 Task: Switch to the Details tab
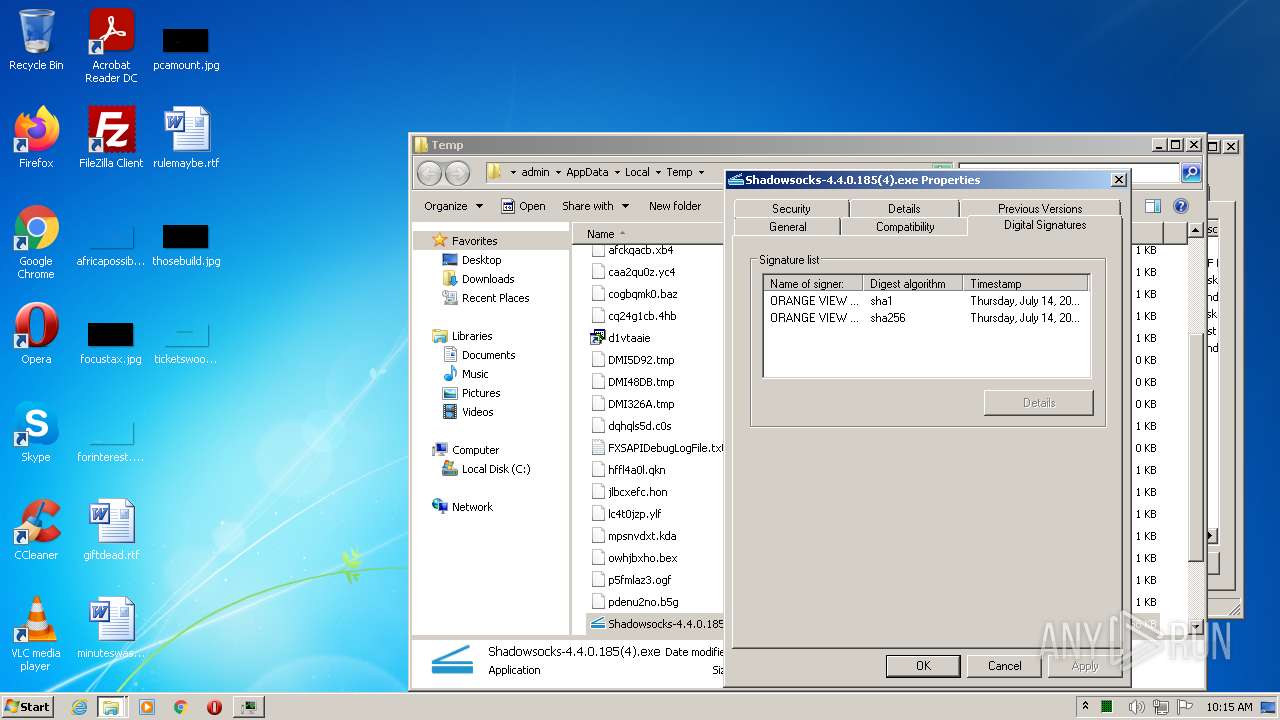tap(904, 209)
